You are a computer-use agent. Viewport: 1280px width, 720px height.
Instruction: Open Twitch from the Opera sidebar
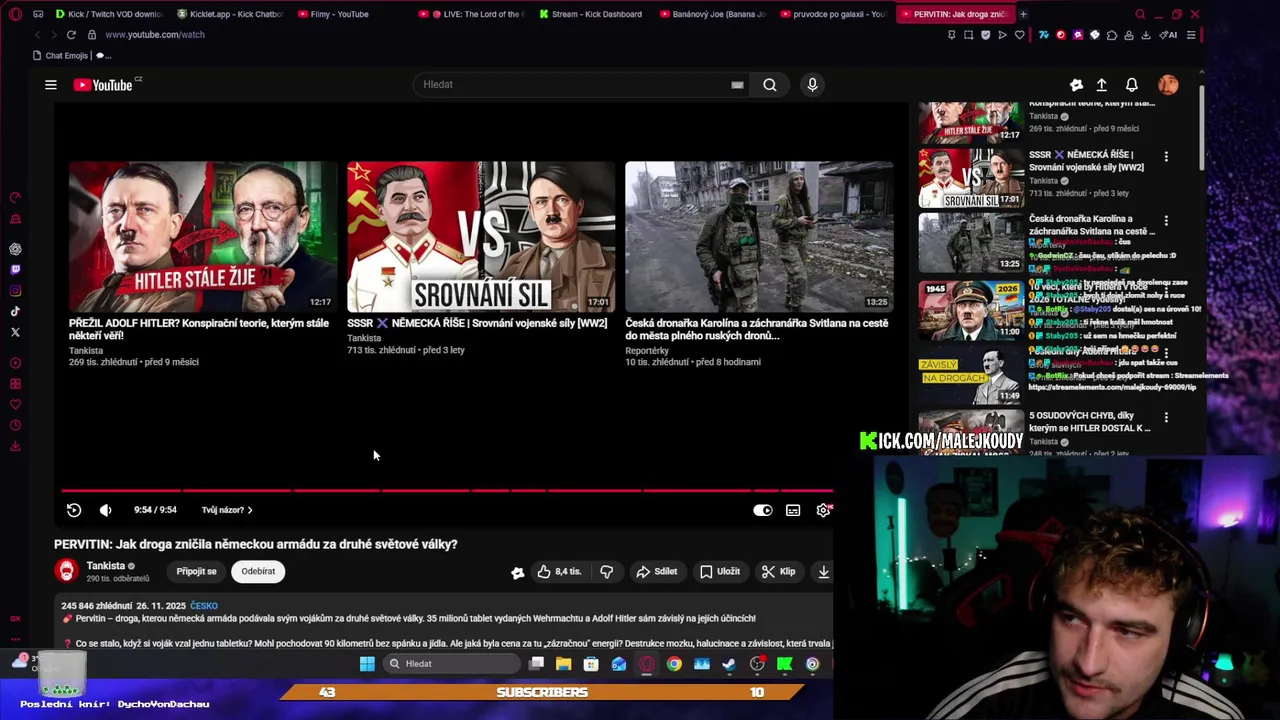pos(15,270)
